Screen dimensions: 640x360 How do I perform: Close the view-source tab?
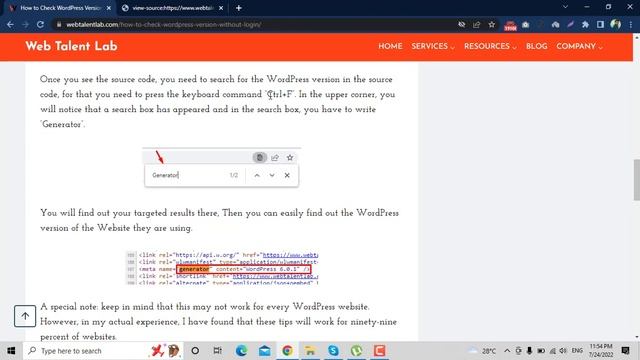[x=221, y=8]
